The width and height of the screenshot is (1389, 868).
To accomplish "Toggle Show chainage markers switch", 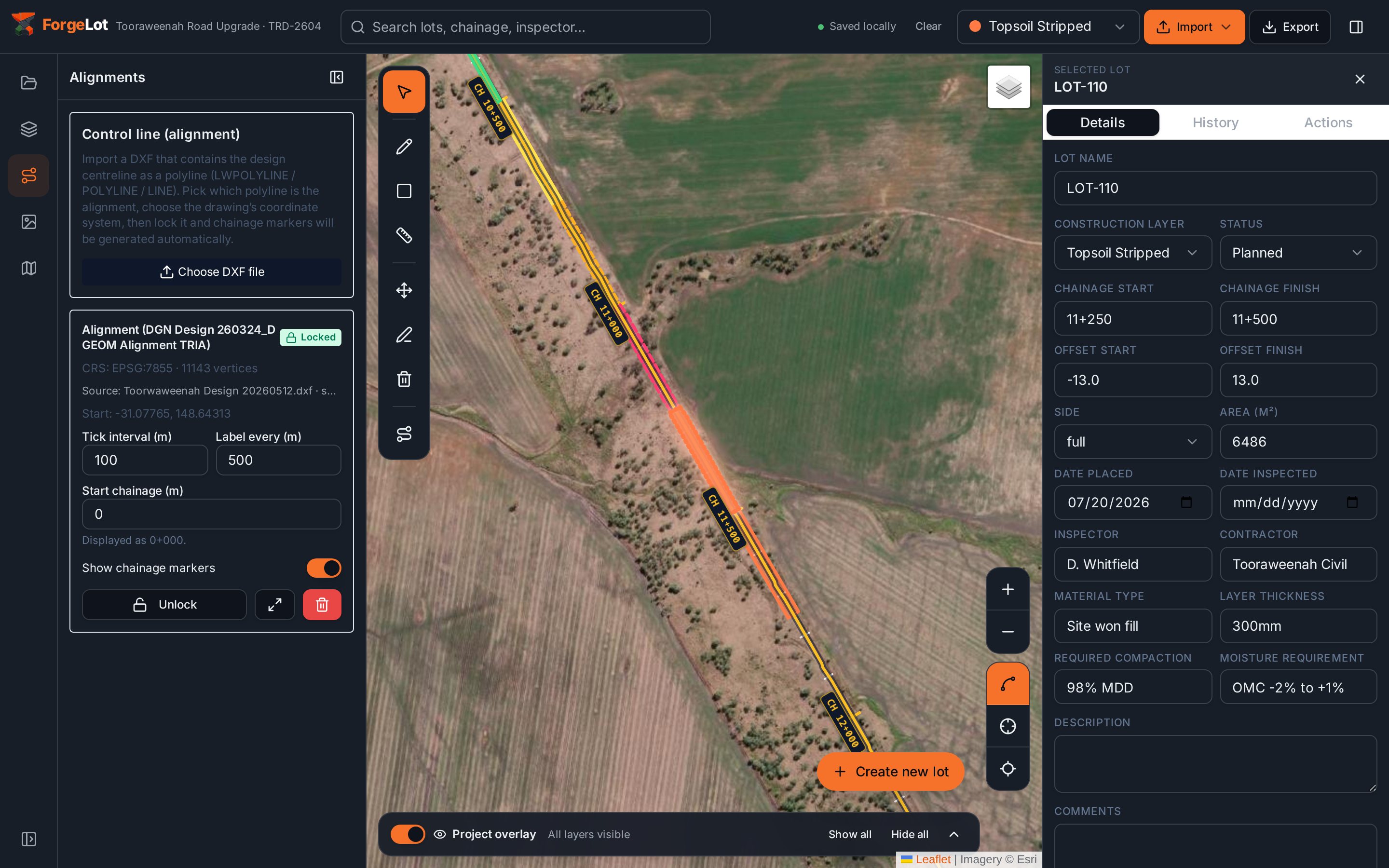I will pyautogui.click(x=324, y=568).
